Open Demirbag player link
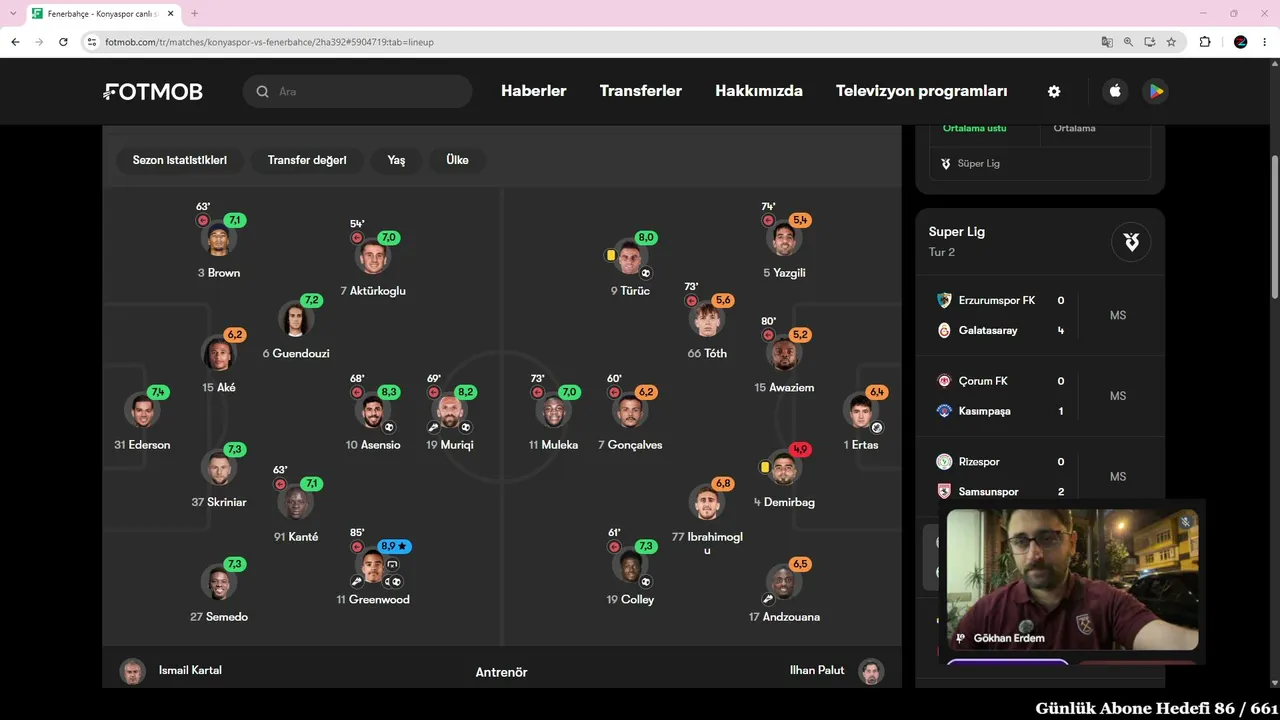Image resolution: width=1280 pixels, height=720 pixels. 784,502
